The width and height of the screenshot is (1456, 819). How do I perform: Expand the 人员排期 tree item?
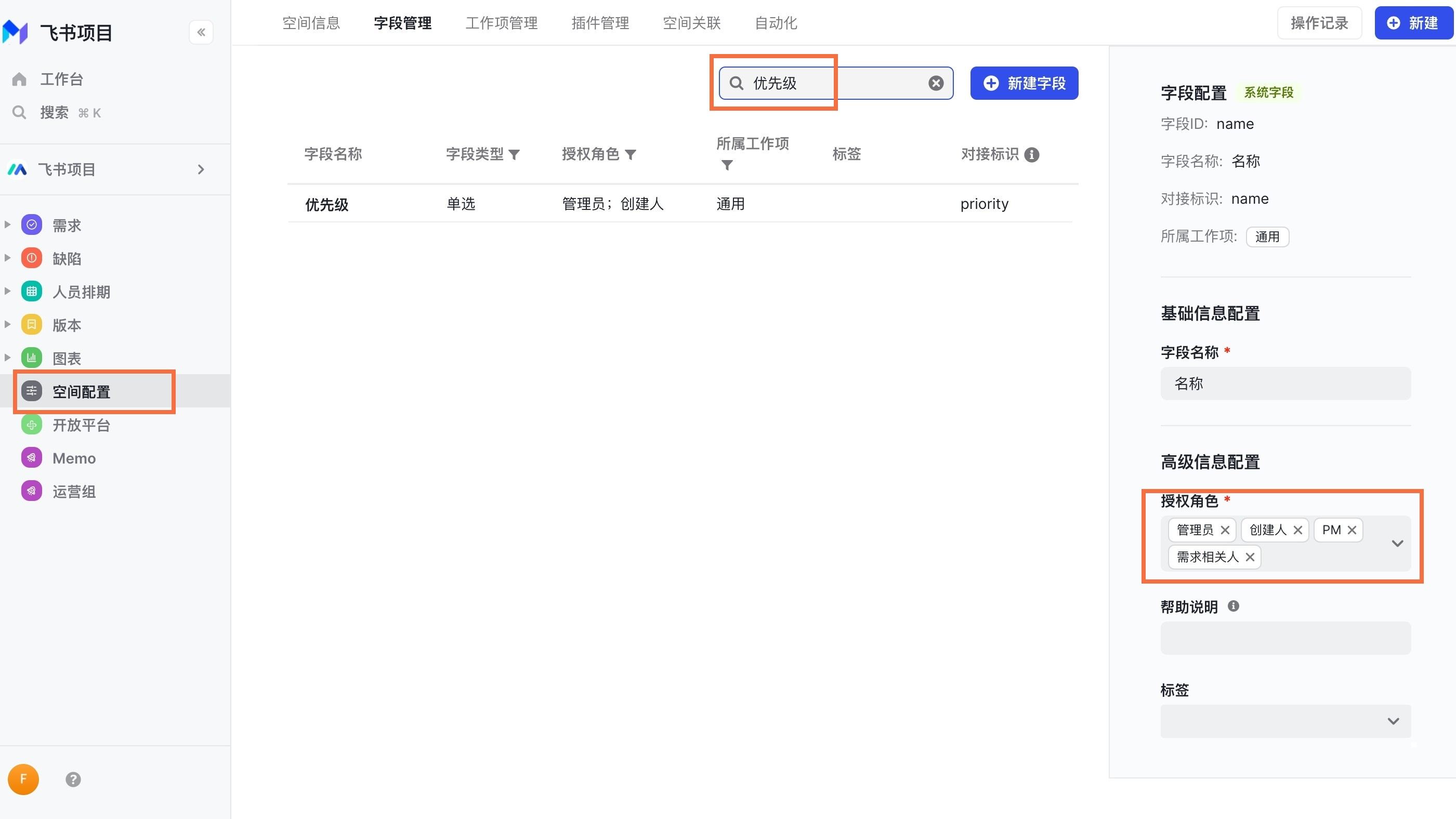(7, 291)
